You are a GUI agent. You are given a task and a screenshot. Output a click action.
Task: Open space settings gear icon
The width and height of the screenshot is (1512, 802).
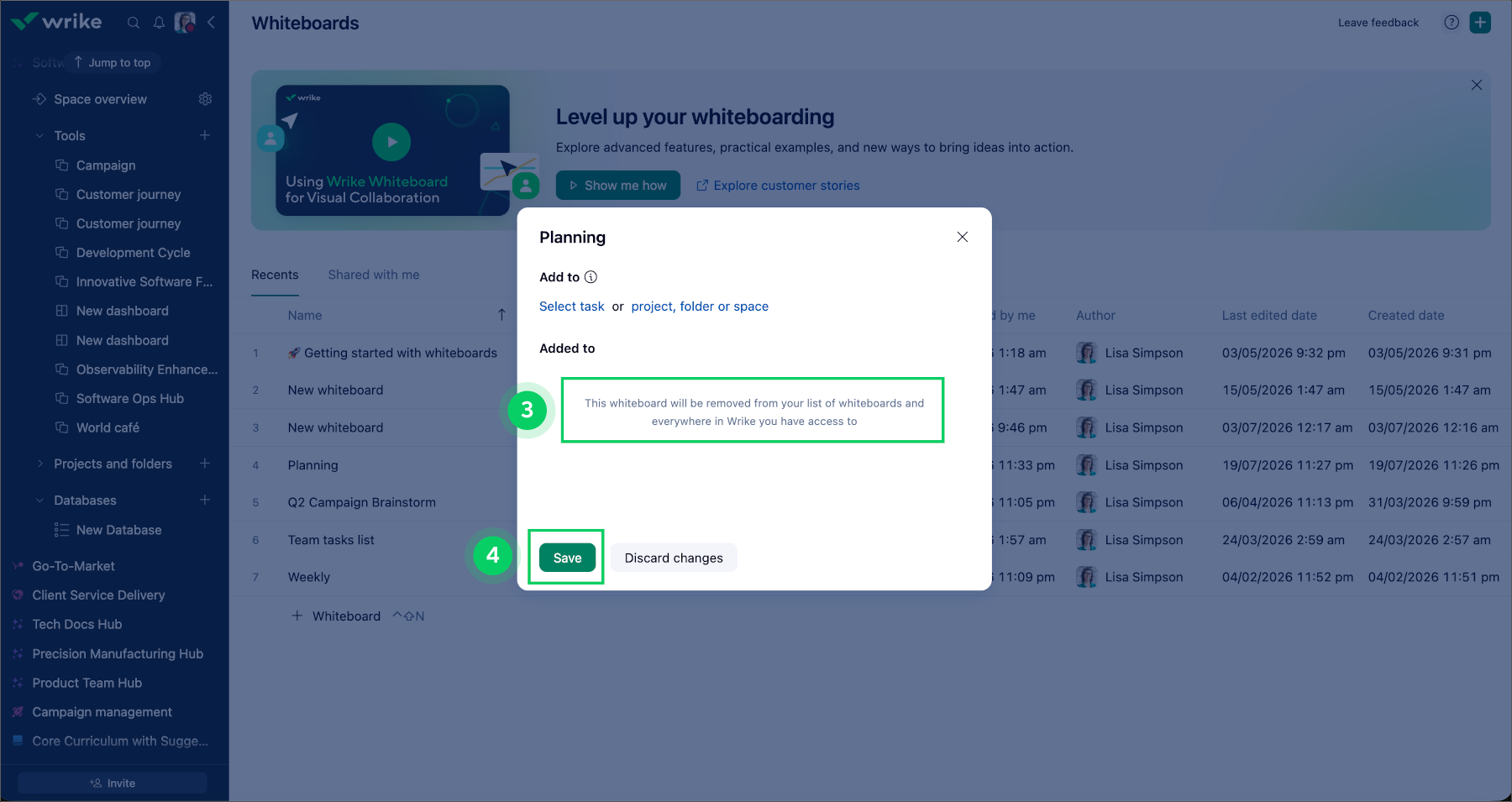pos(205,99)
